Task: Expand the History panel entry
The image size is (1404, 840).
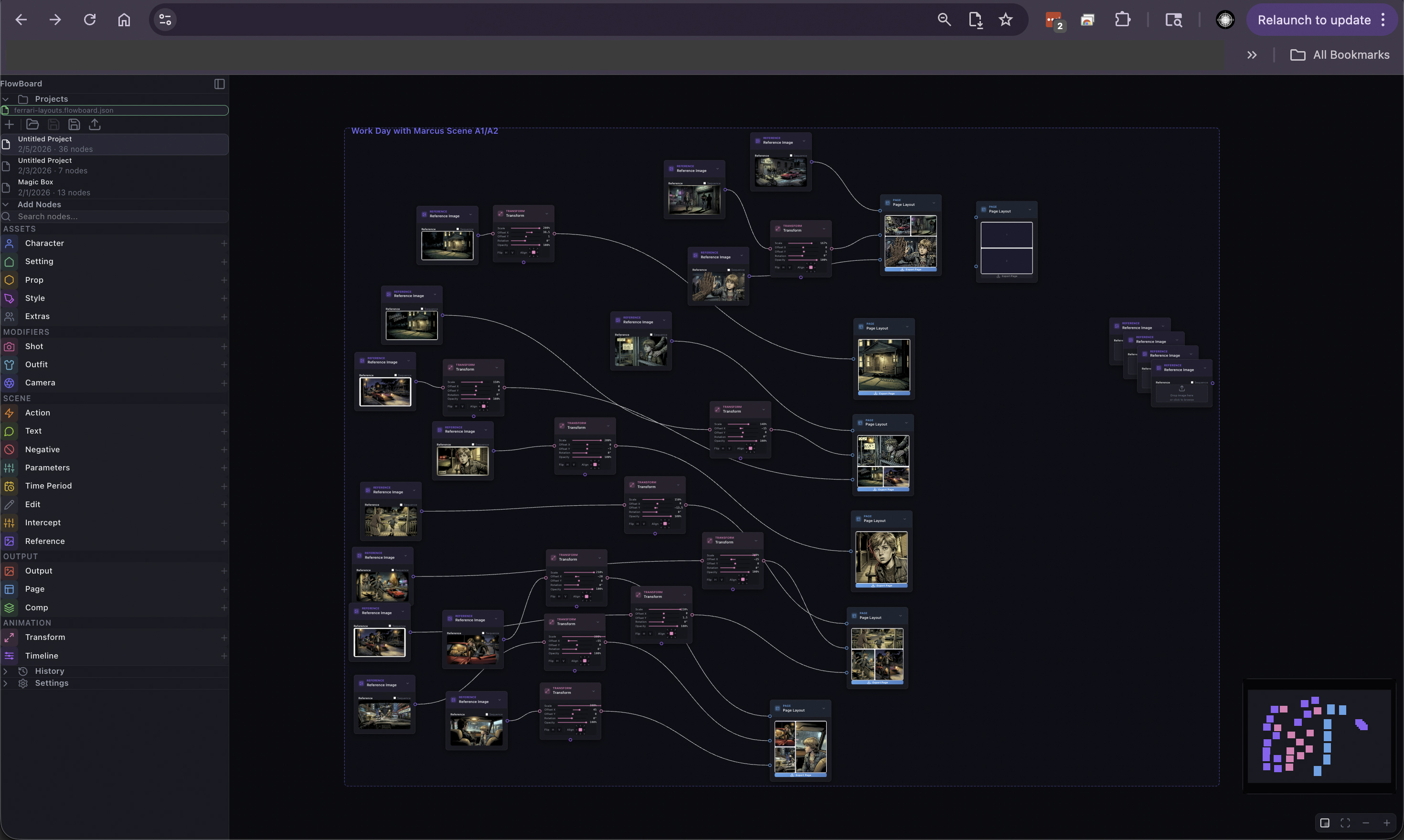Action: coord(6,671)
